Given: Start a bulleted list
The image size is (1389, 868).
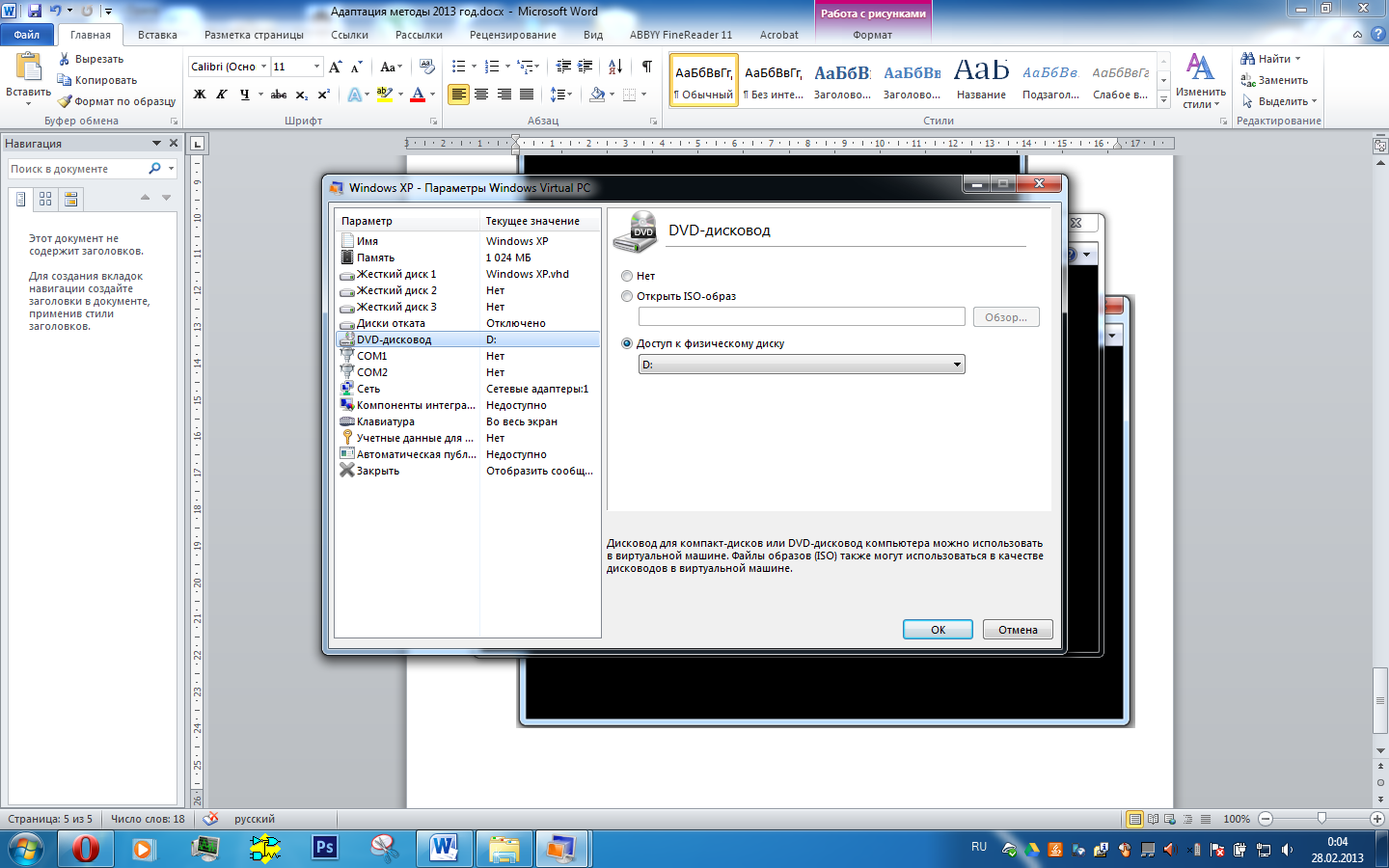Looking at the screenshot, I should [459, 67].
